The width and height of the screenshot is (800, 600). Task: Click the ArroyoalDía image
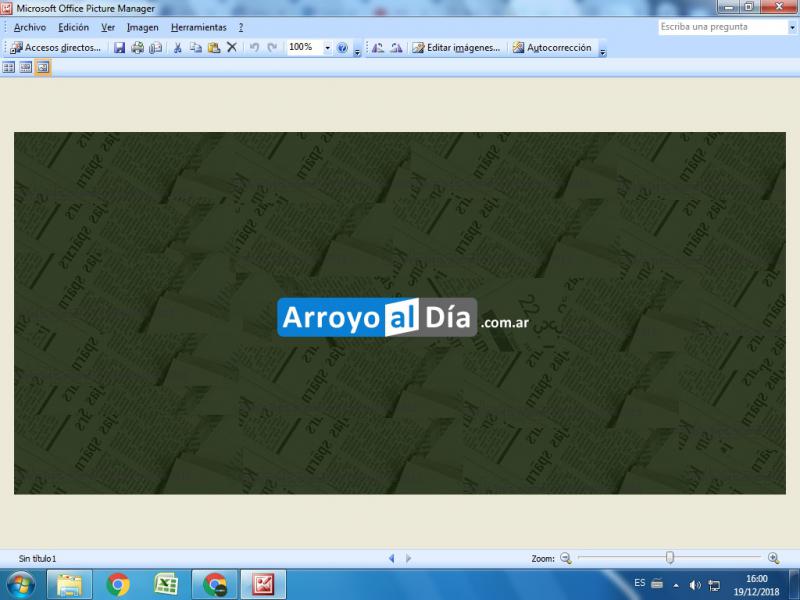(400, 313)
